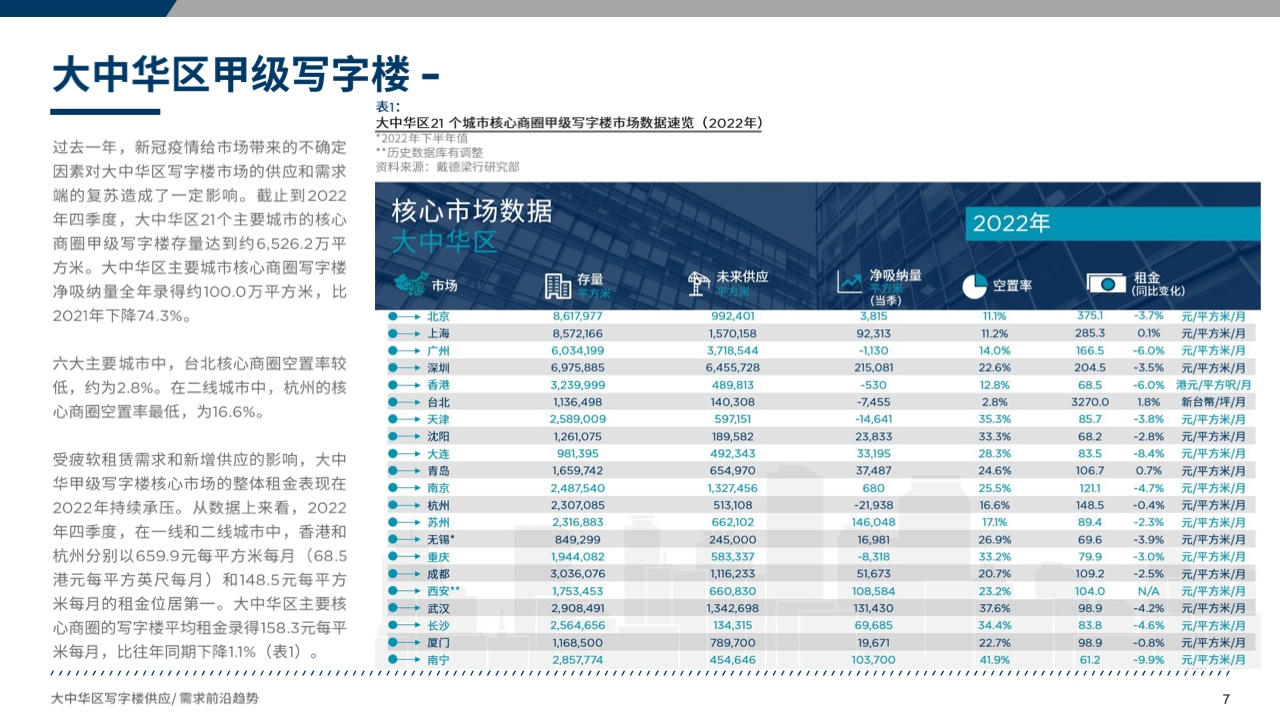The width and height of the screenshot is (1280, 720).
Task: Select the 广州 row label
Action: (438, 351)
